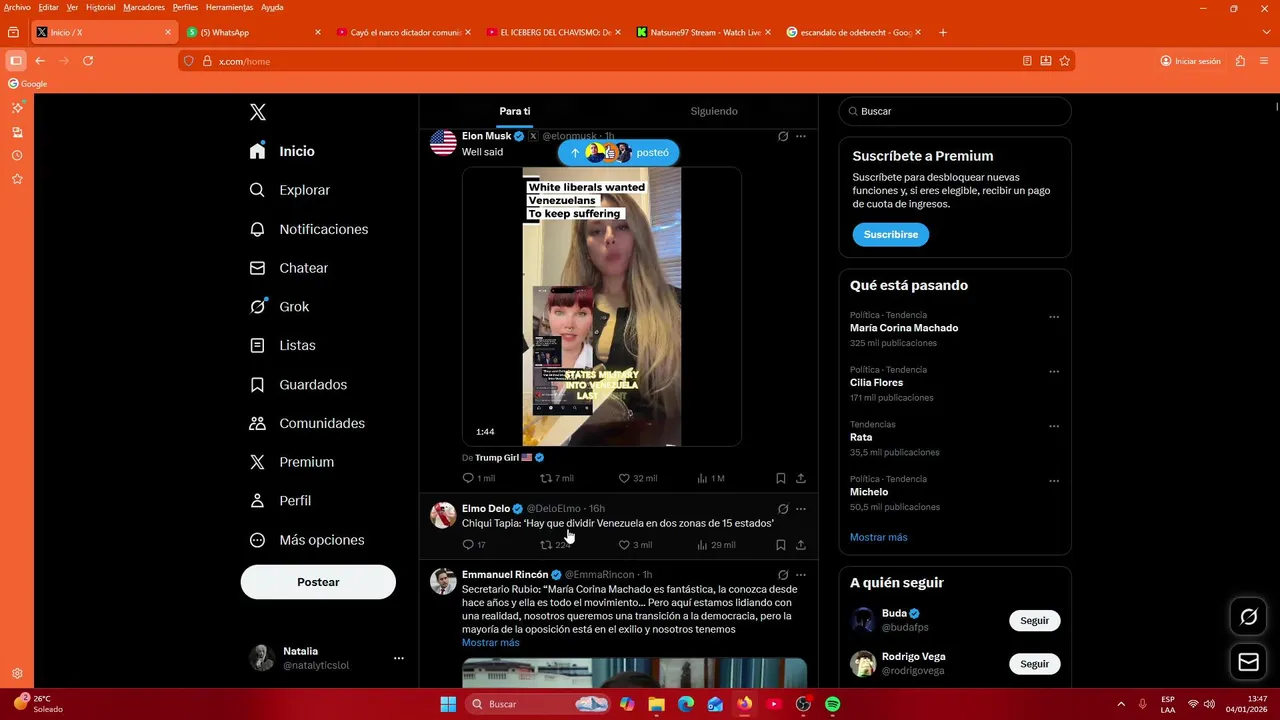
Task: Open floating messages envelope button
Action: coord(1248,661)
